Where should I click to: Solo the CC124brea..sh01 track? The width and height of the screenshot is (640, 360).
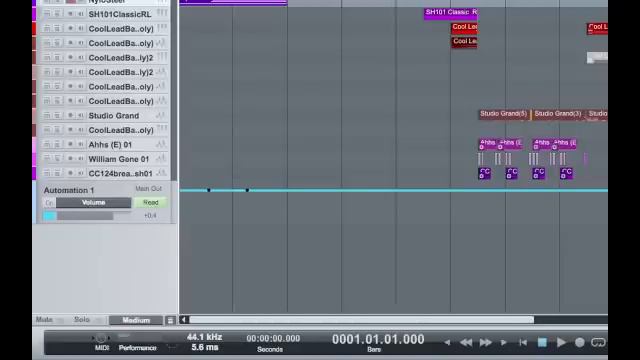click(x=57, y=173)
